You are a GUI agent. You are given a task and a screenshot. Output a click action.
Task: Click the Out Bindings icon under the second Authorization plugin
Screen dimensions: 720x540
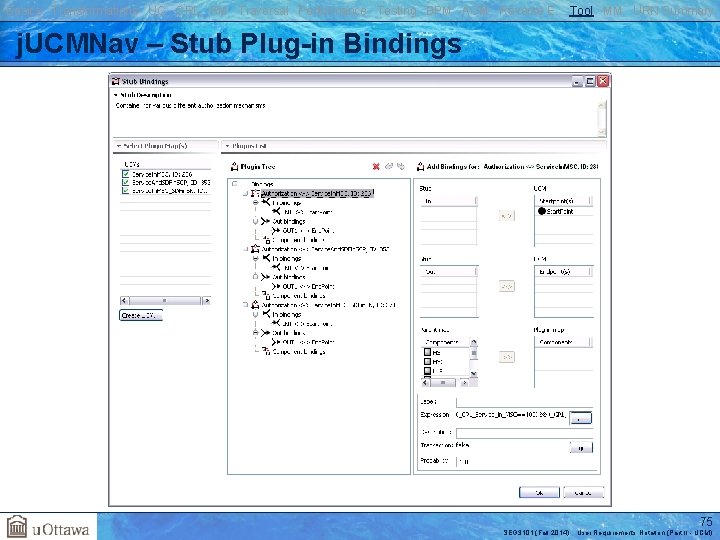point(265,277)
